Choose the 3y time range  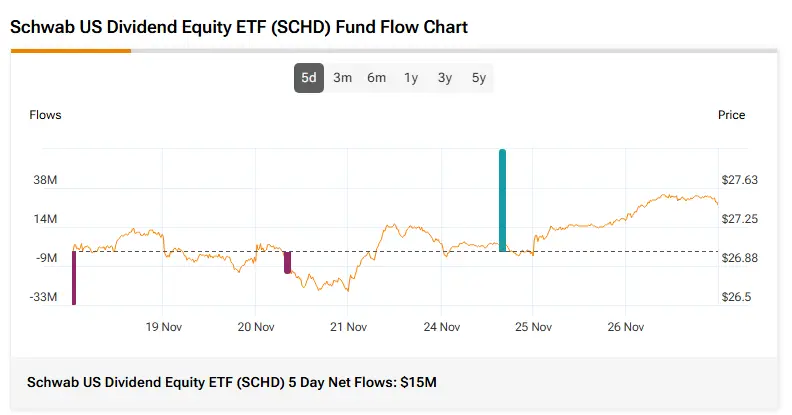pyautogui.click(x=444, y=78)
